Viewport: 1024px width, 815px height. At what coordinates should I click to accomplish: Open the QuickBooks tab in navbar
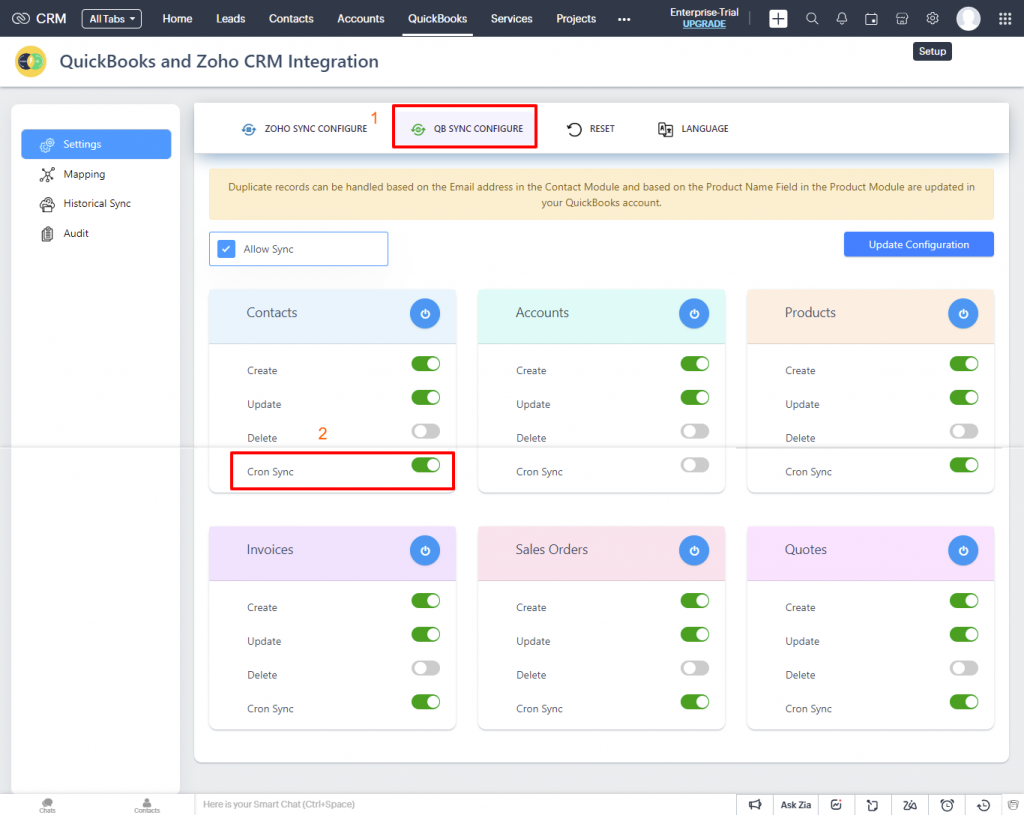point(438,19)
